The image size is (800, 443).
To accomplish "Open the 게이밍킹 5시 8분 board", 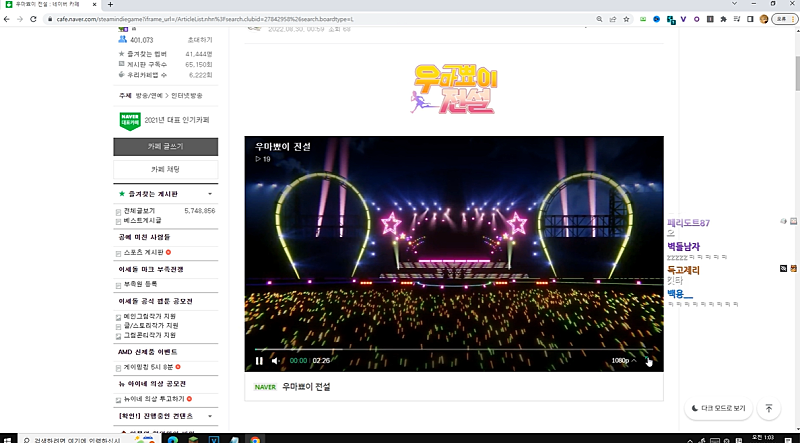I will 148,367.
